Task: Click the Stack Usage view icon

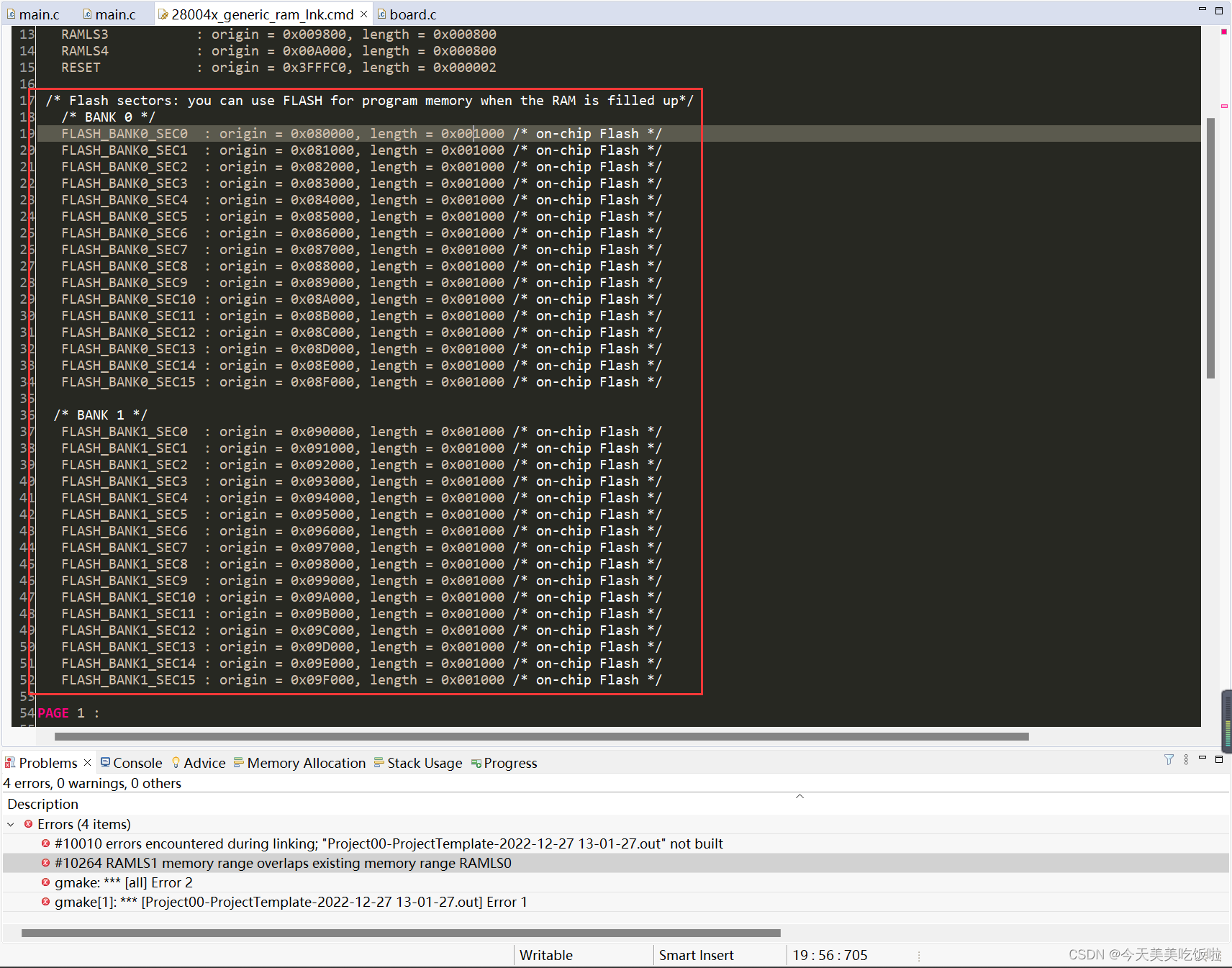Action: pos(379,763)
